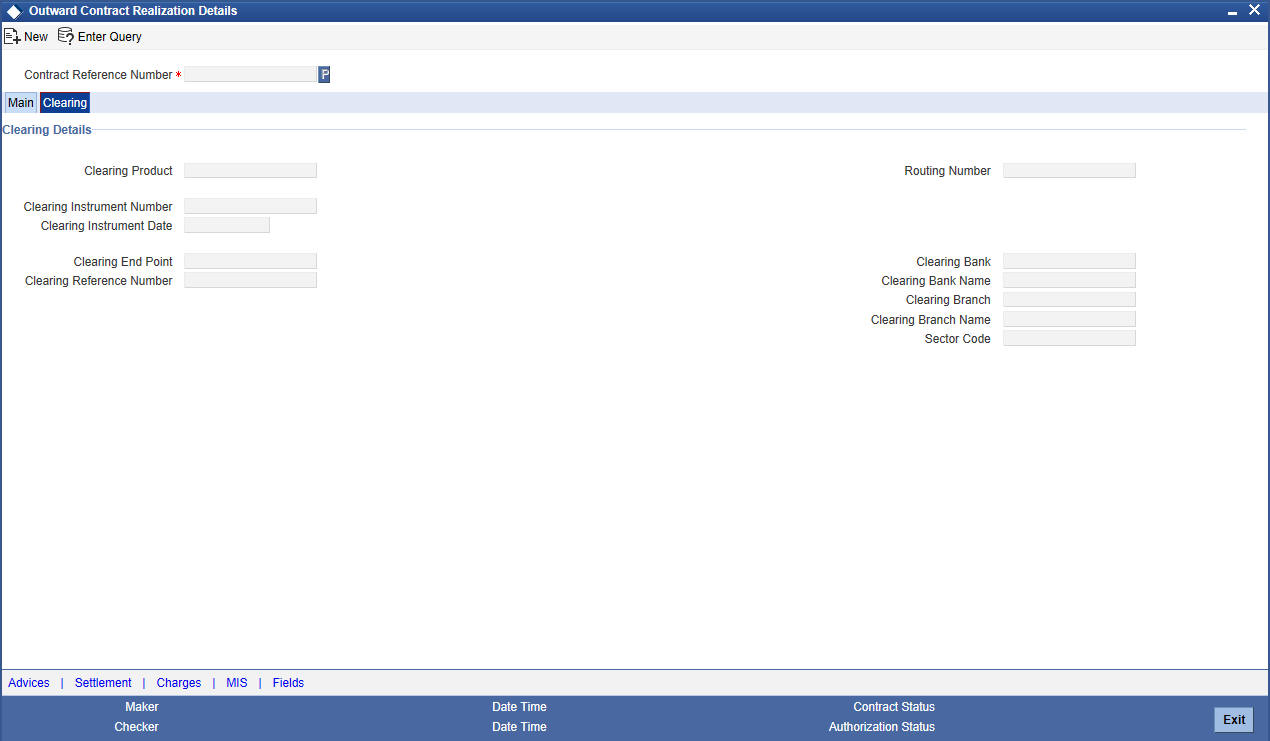Open the Fields link
The image size is (1270, 741).
pos(288,683)
